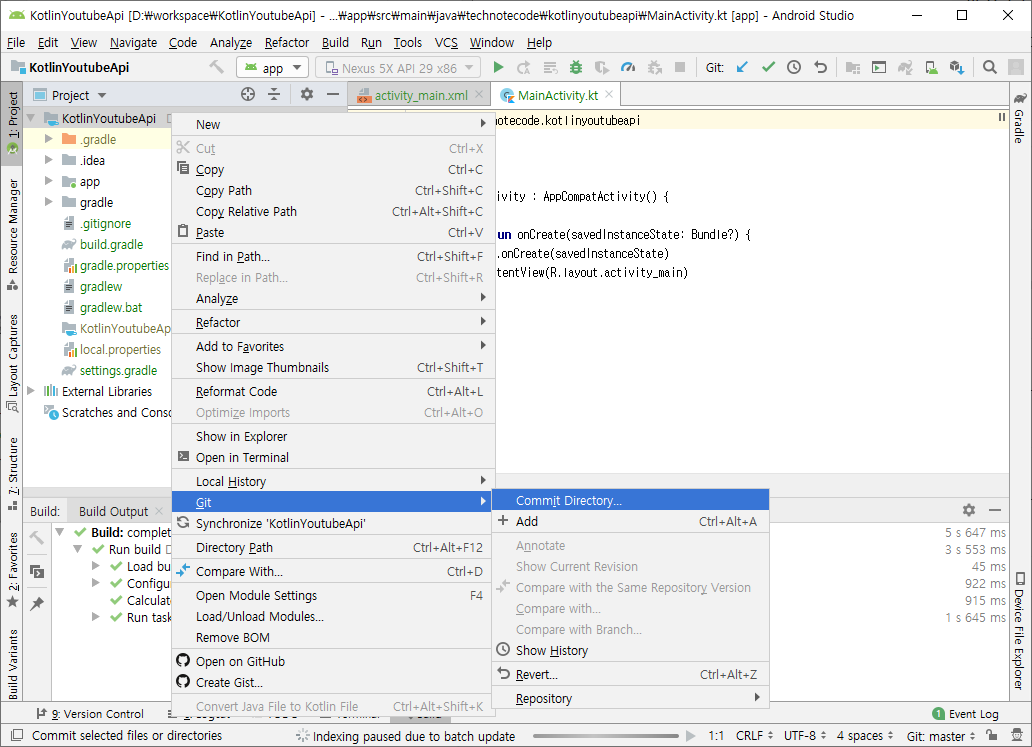
Task: Click the 4 spaces indent setting
Action: [x=865, y=735]
